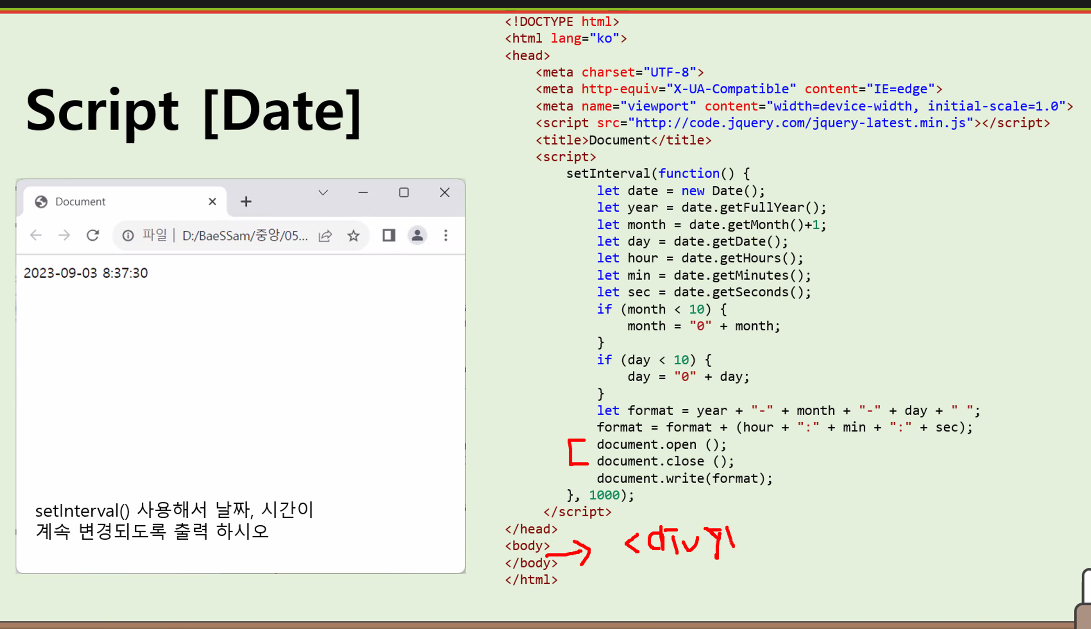Click the meta charset UTF-8 line
Image resolution: width=1091 pixels, height=629 pixels.
coord(619,72)
